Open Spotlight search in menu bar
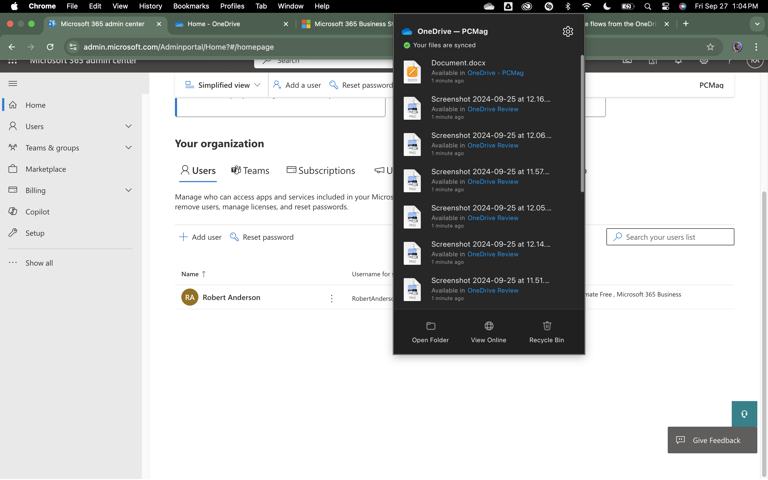Viewport: 768px width, 480px height. (648, 6)
